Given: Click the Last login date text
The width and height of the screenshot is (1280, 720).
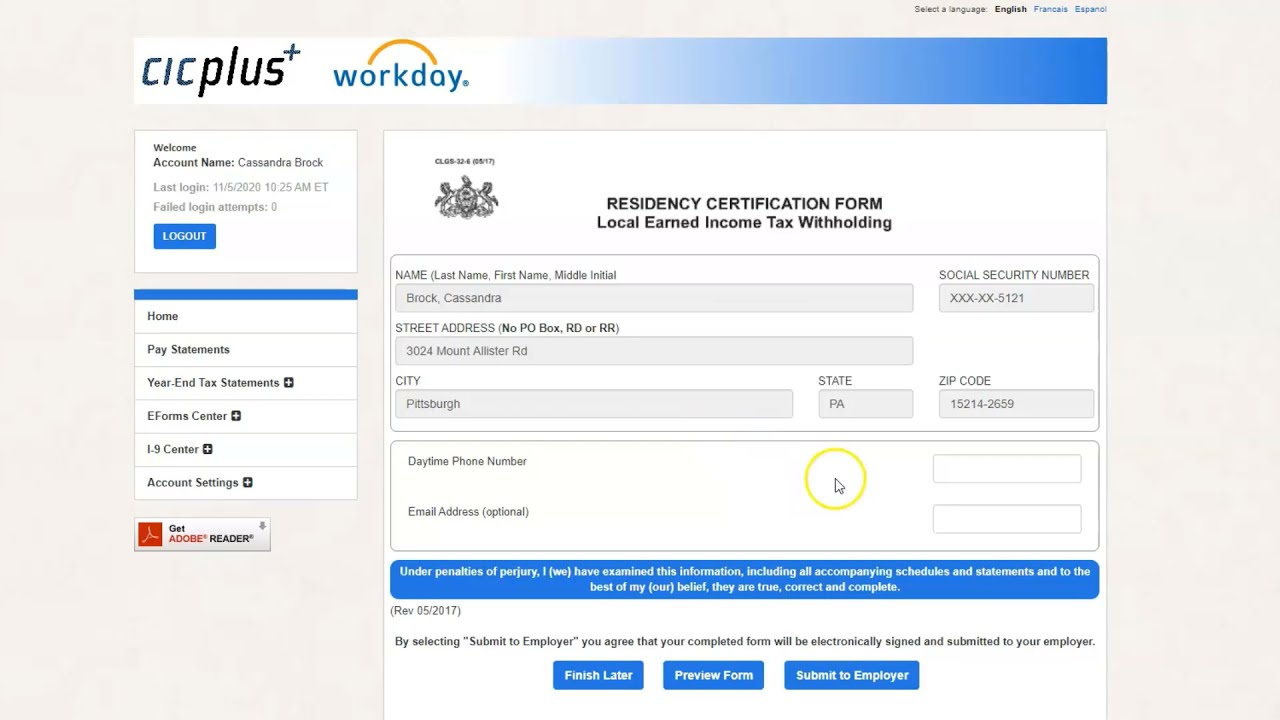Looking at the screenshot, I should 241,187.
